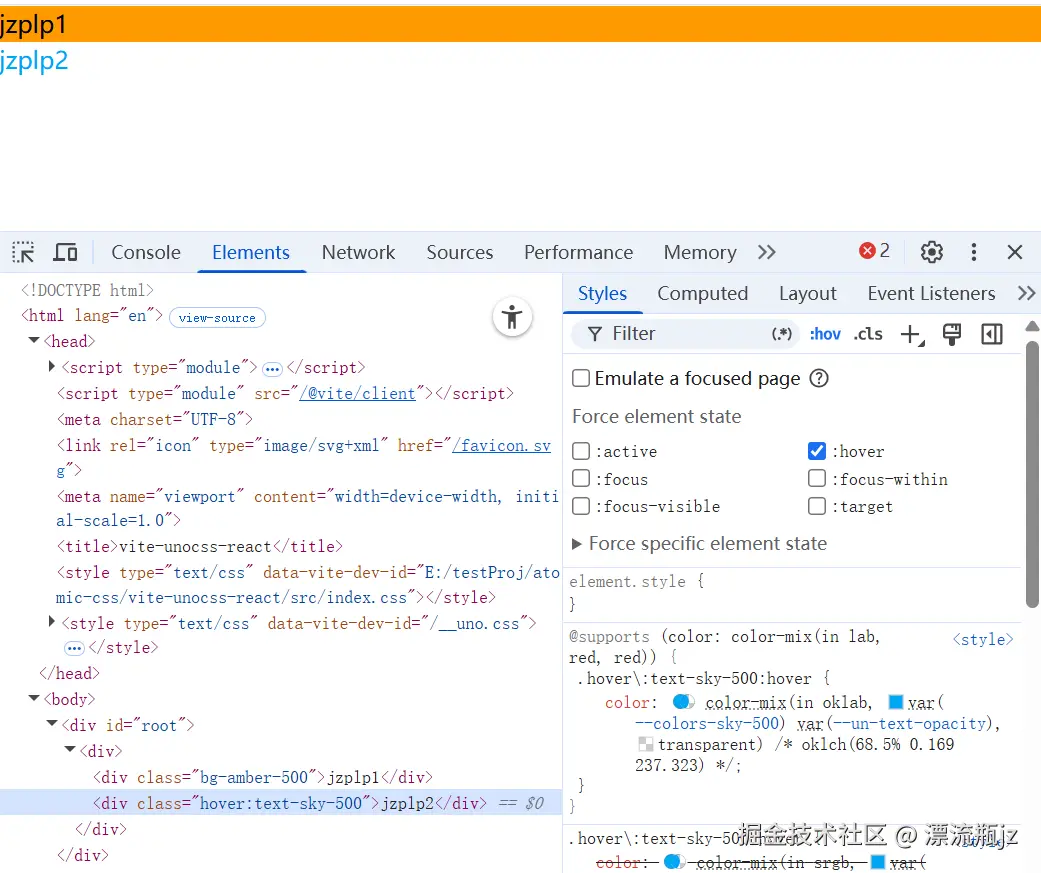The image size is (1041, 873).
Task: Open the DevTools three-dot menu
Action: (x=973, y=252)
